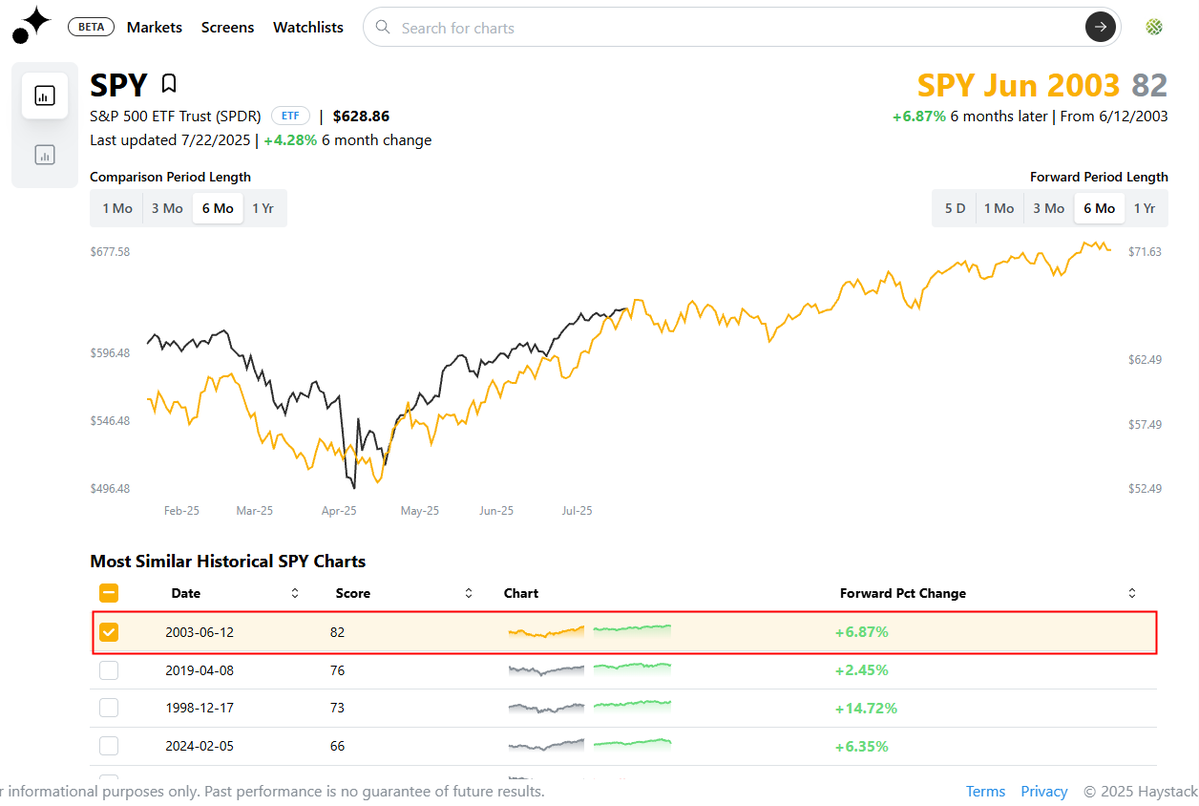
Task: Set comparison period to 3 Mo
Action: tap(167, 208)
